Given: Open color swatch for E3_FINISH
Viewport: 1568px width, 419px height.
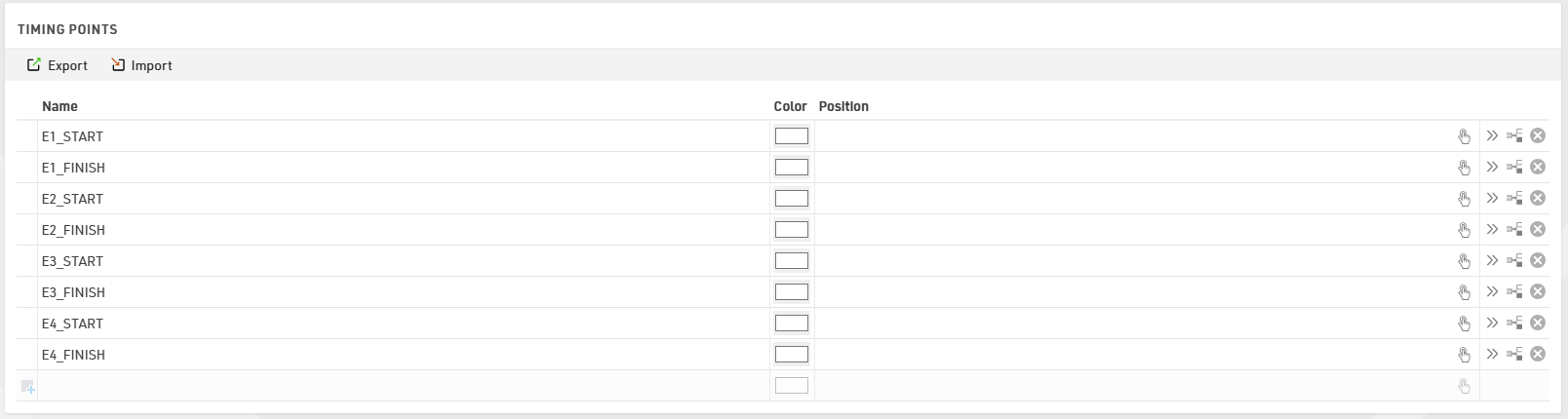Looking at the screenshot, I should click(791, 292).
